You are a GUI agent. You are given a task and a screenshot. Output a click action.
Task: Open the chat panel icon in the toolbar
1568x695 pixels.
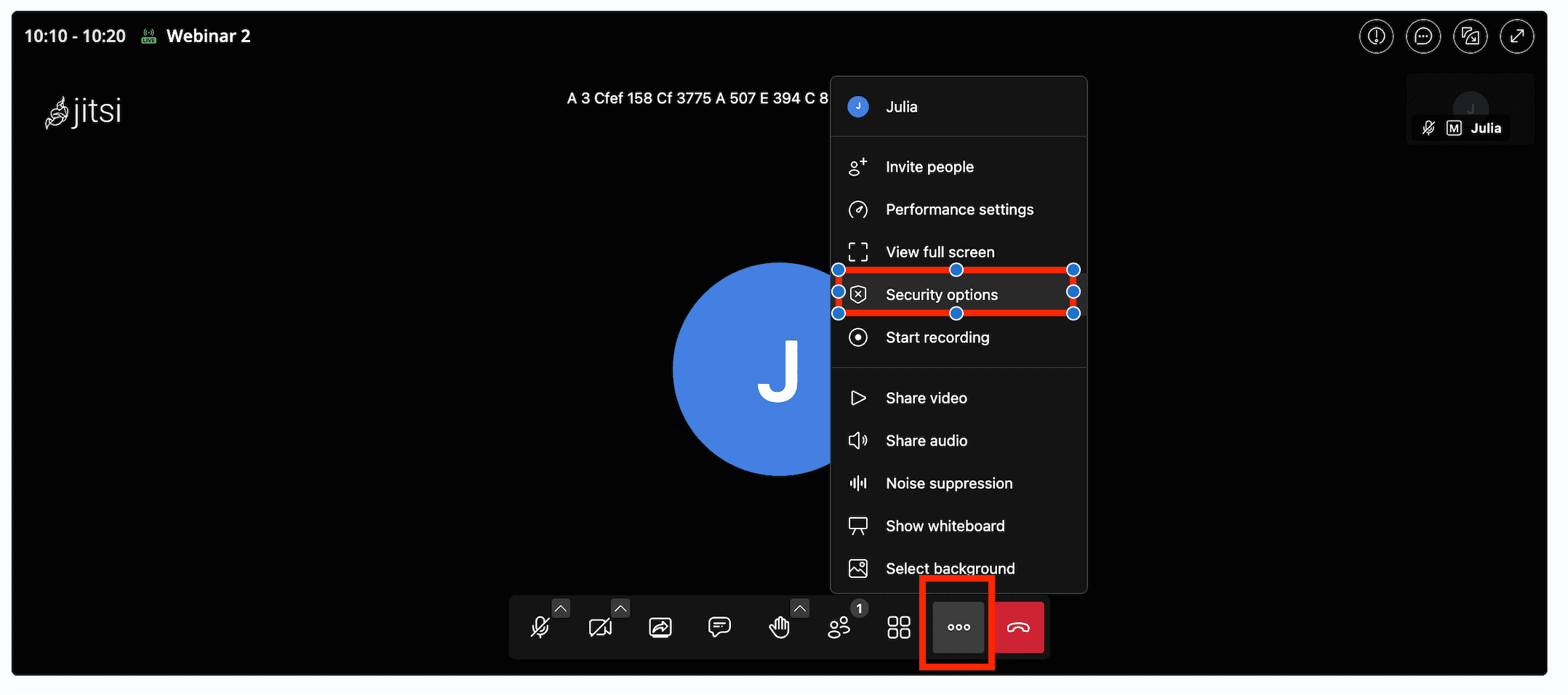tap(719, 627)
